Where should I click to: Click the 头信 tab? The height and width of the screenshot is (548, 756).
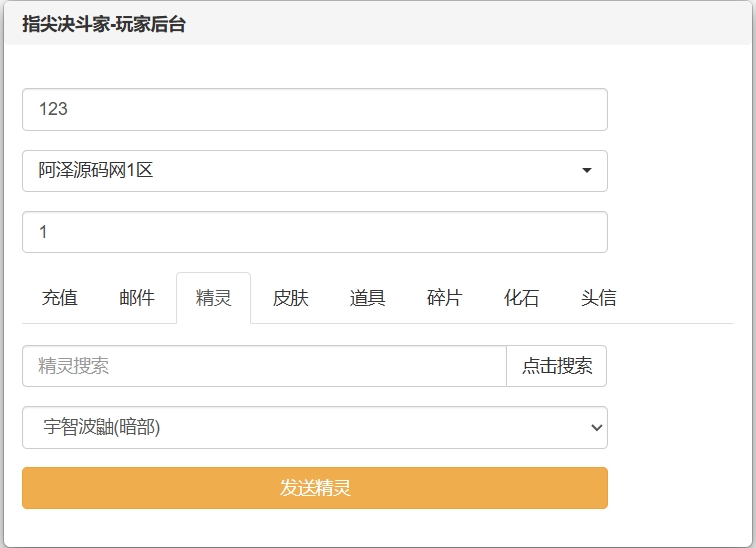tap(599, 298)
